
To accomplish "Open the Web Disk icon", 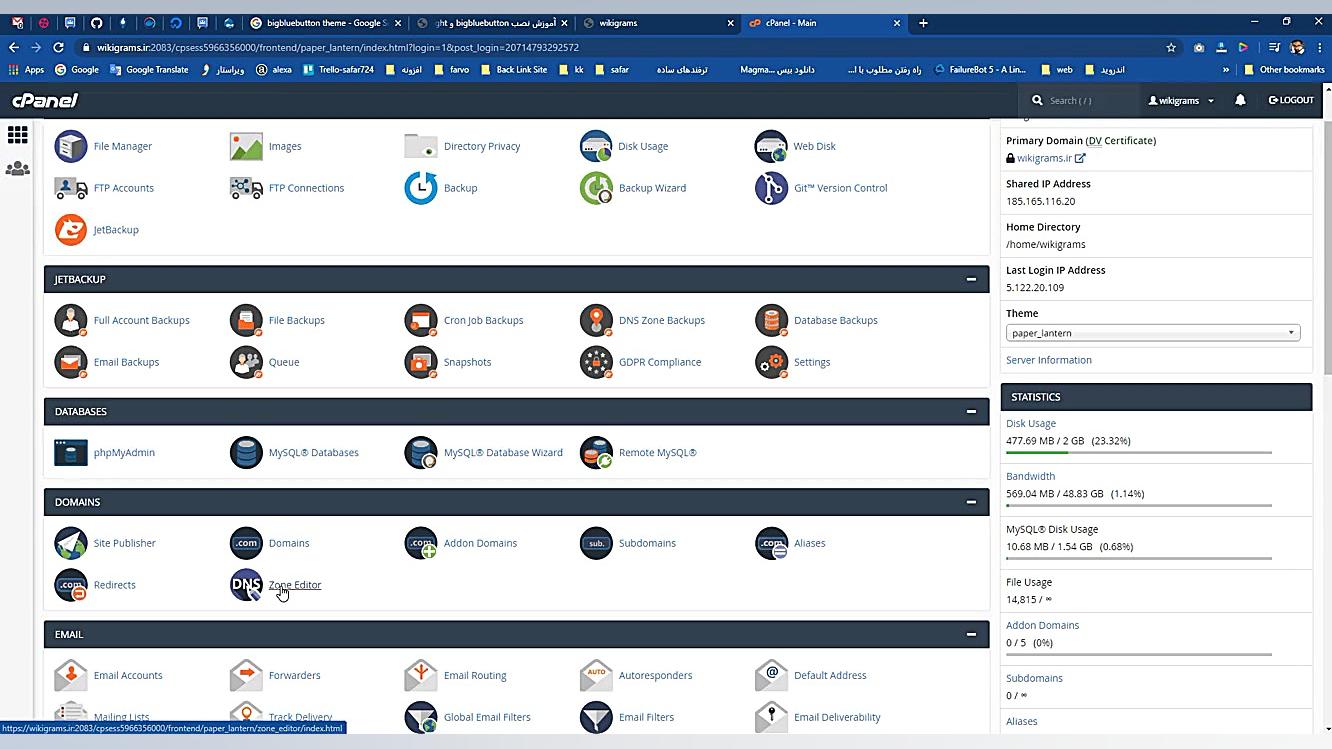I will [x=771, y=146].
